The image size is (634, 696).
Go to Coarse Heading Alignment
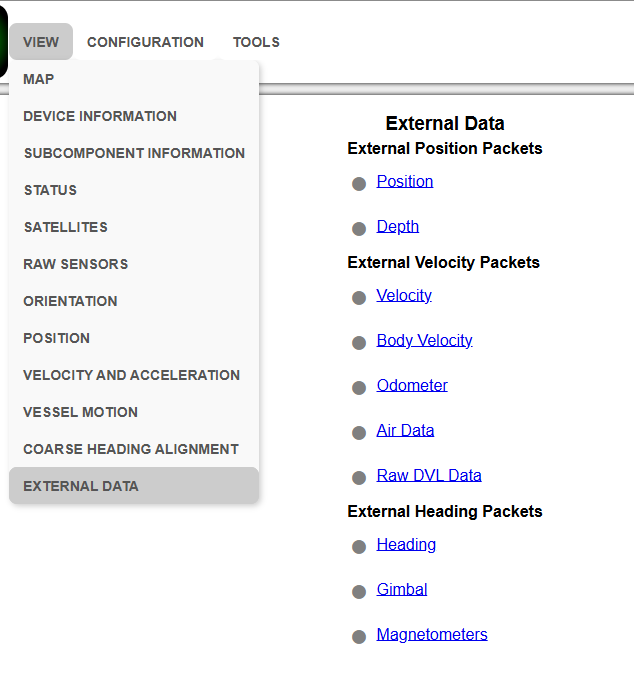(131, 449)
